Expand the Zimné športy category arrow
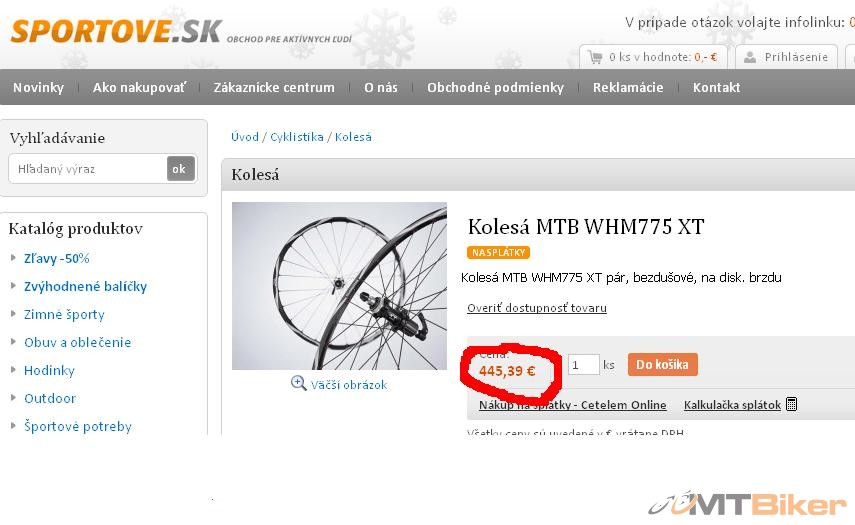The image size is (855, 525). click(13, 313)
